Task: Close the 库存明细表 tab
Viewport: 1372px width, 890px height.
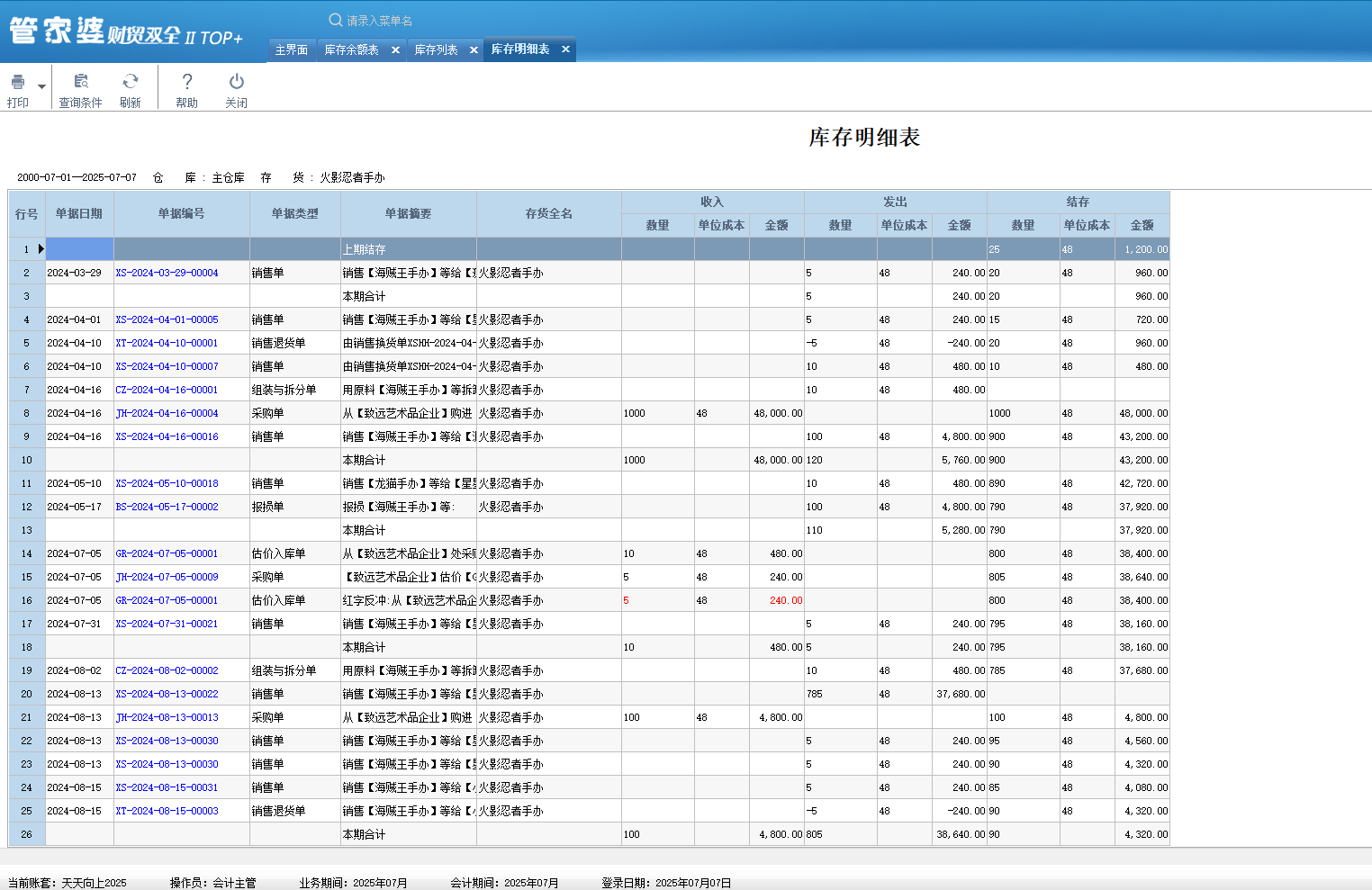Action: [565, 49]
